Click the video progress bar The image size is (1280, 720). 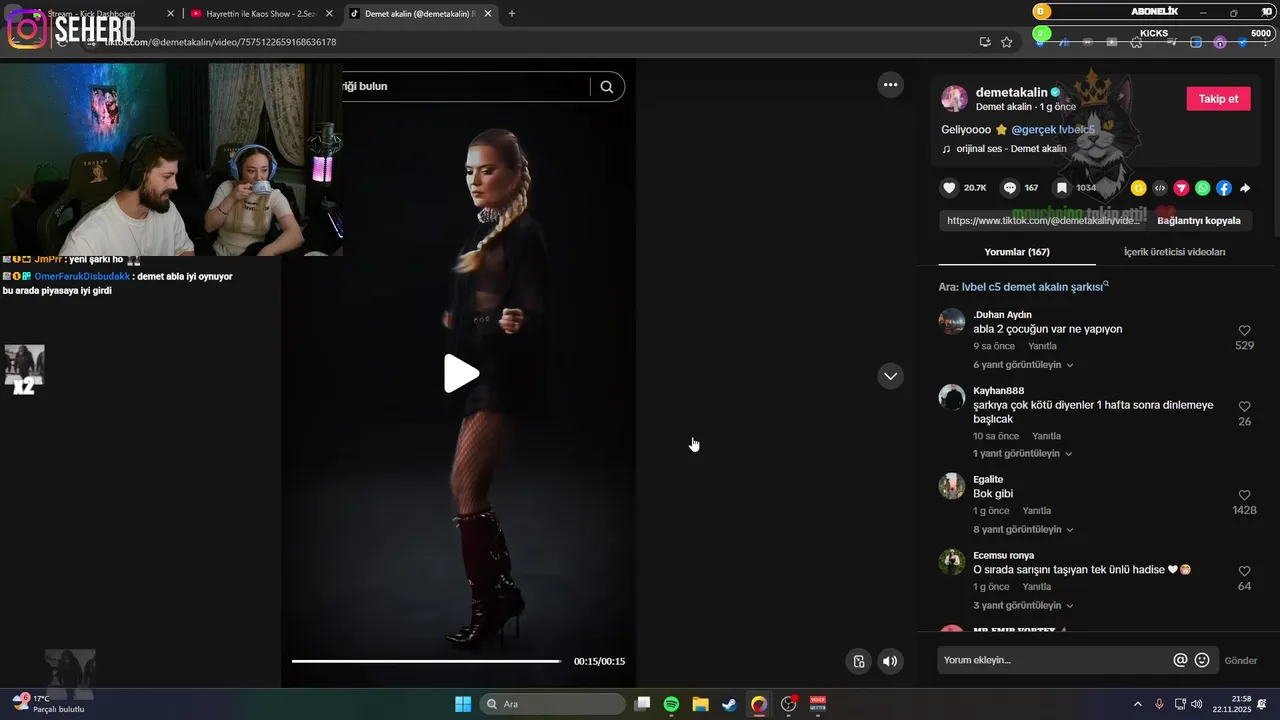click(x=427, y=661)
